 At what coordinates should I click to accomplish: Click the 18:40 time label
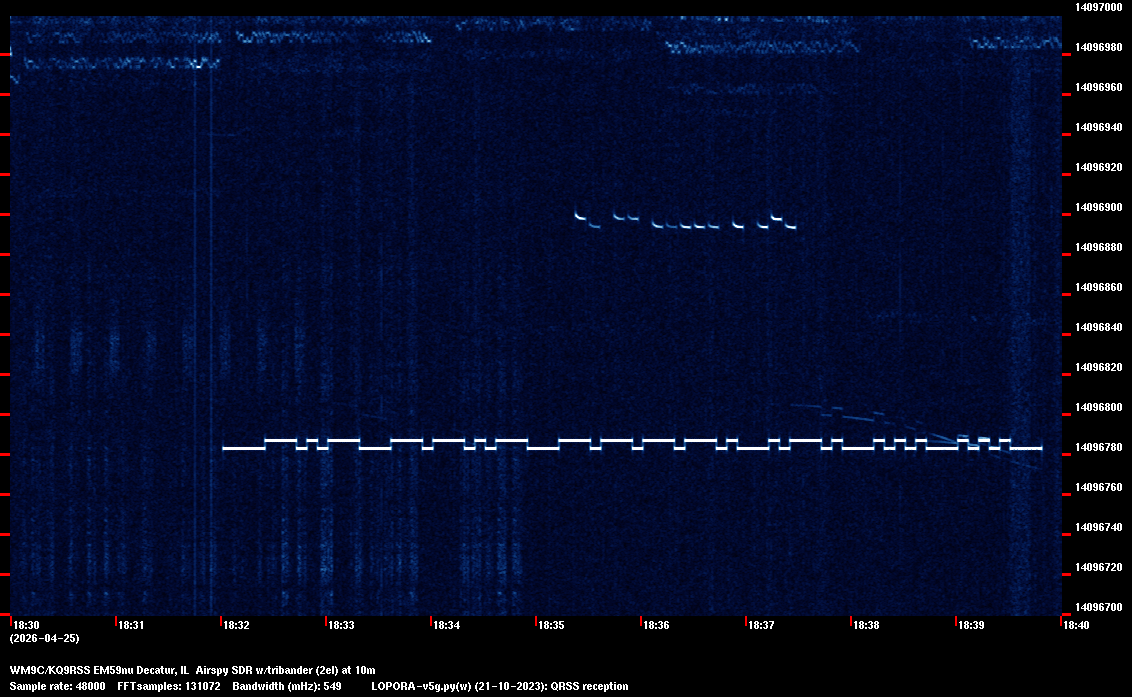click(1076, 625)
